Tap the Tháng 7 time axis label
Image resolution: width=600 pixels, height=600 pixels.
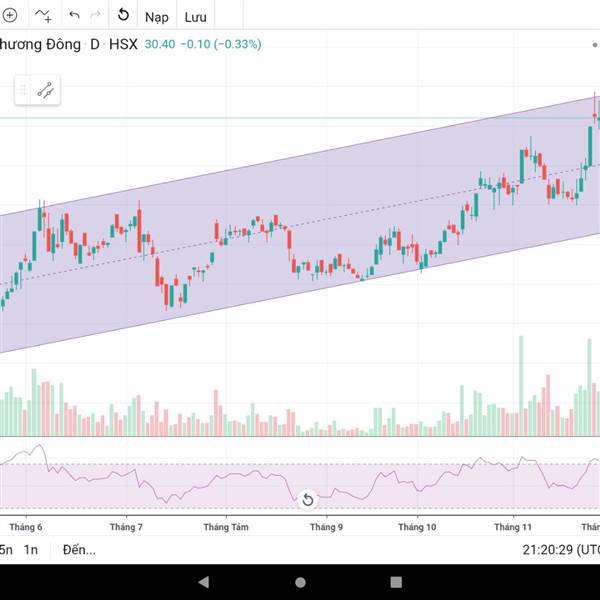coord(126,527)
